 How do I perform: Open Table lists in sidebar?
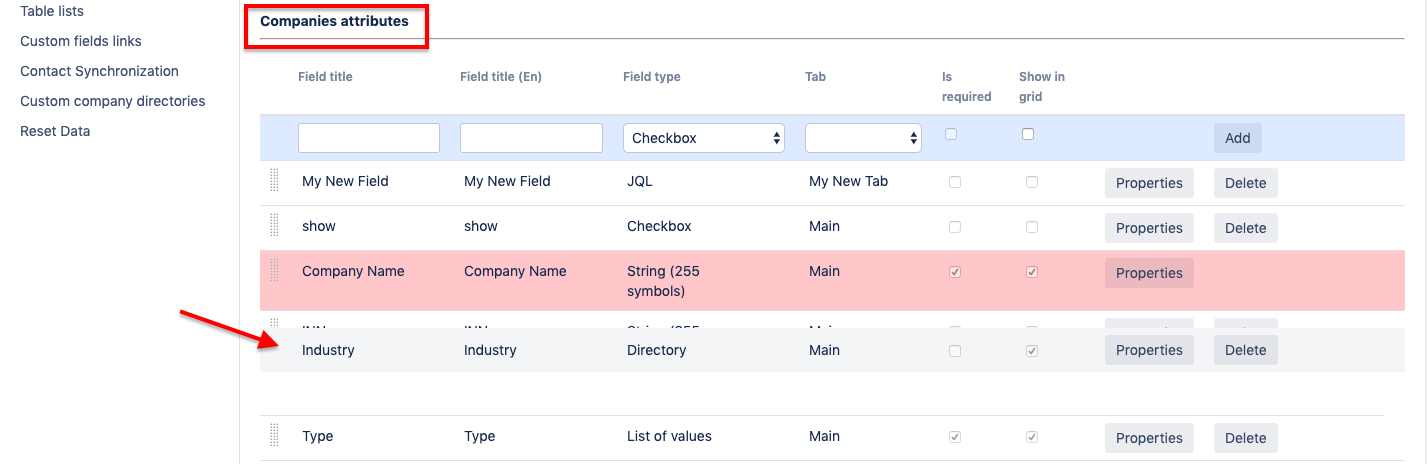click(52, 11)
